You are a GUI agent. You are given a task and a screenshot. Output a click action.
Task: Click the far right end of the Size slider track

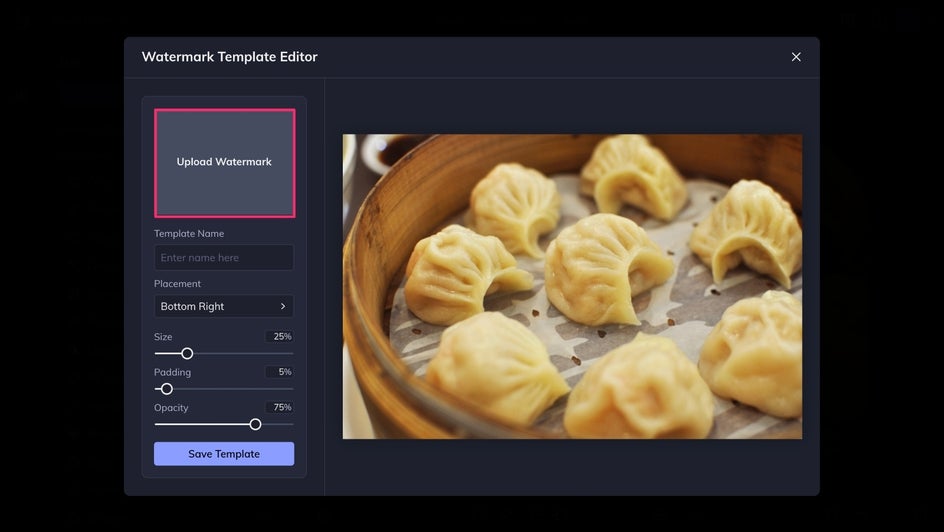[292, 353]
